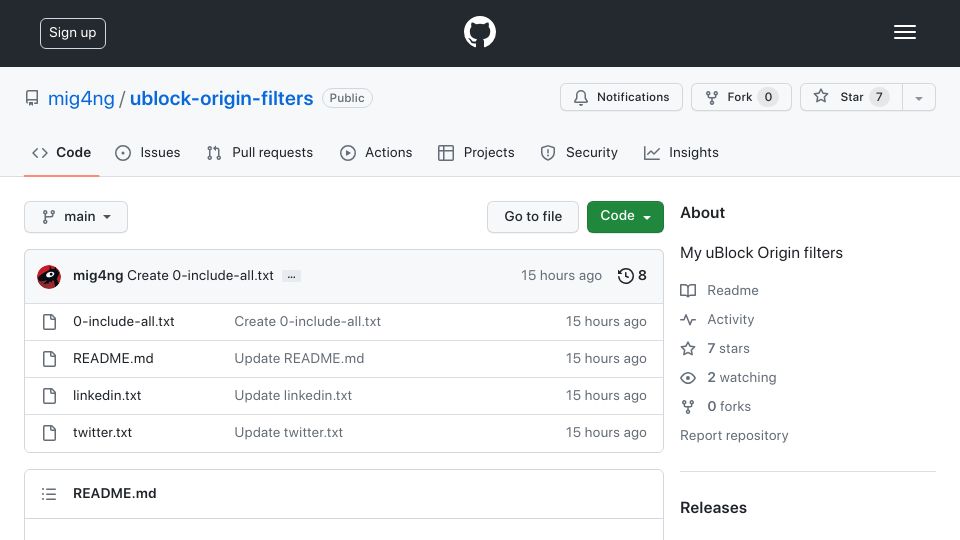Open commit message Update twitter.txt
This screenshot has width=960, height=540.
tap(288, 432)
